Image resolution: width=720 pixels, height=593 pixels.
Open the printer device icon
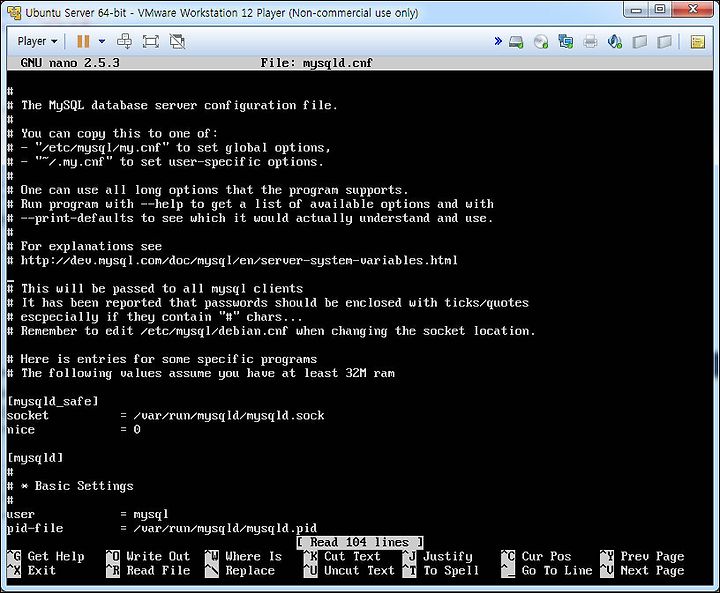590,42
